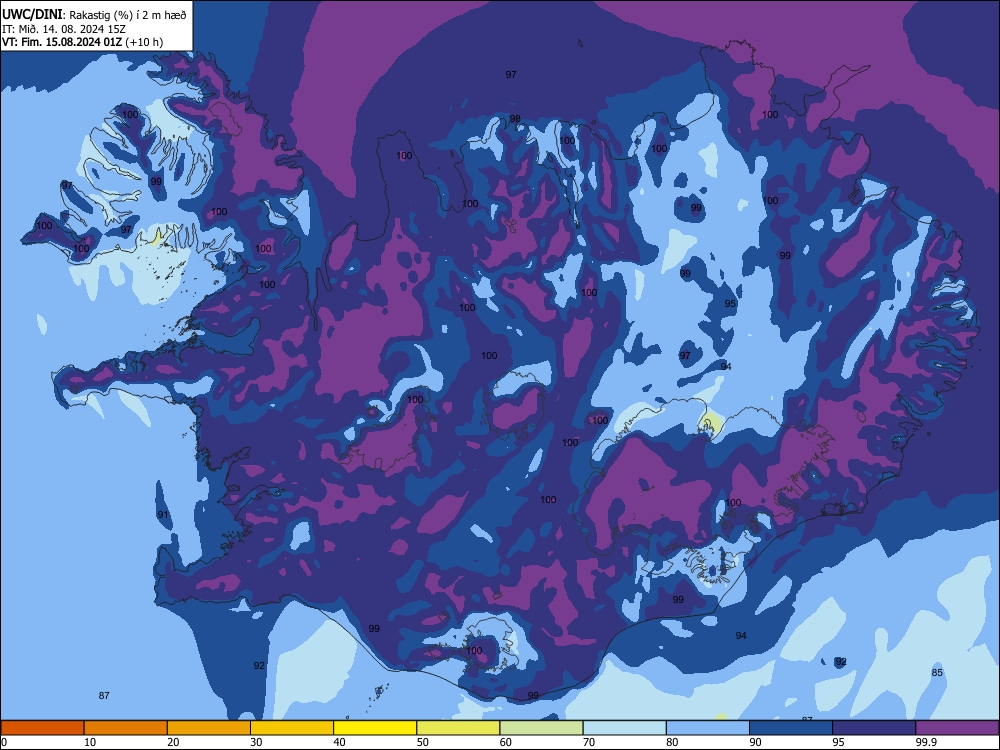
Task: Click the '70' legend tick label
Action: coord(589,742)
